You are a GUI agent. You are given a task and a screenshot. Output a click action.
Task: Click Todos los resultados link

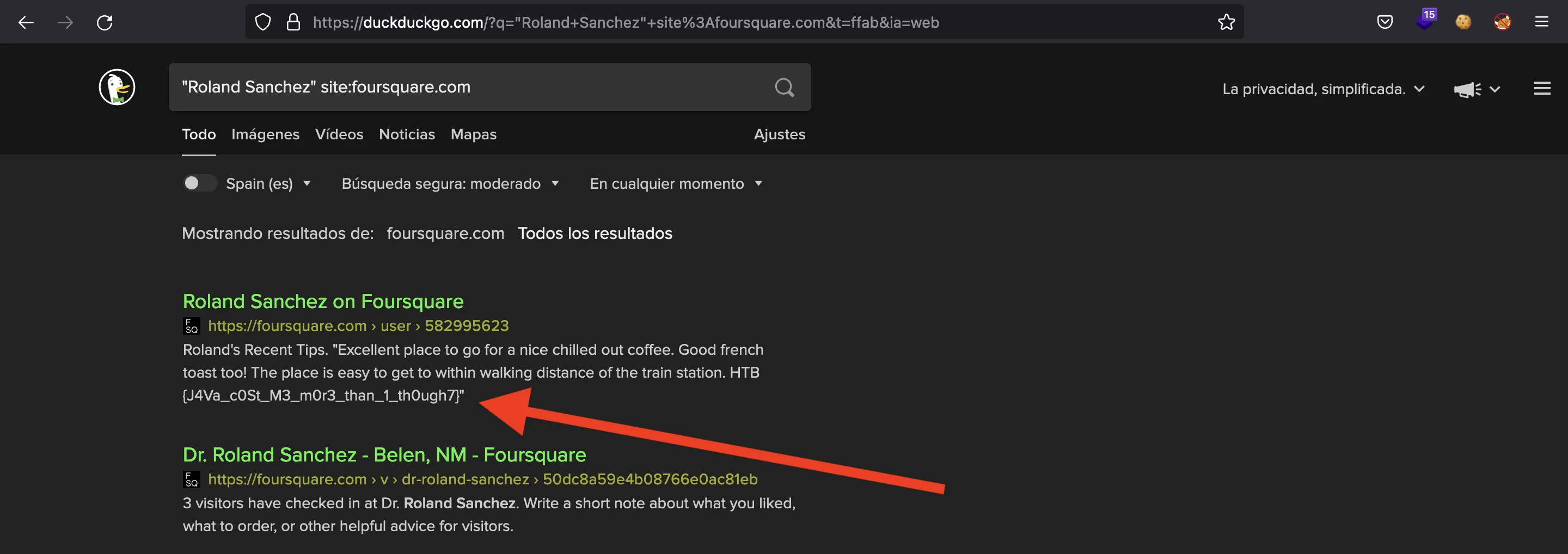[x=595, y=233]
